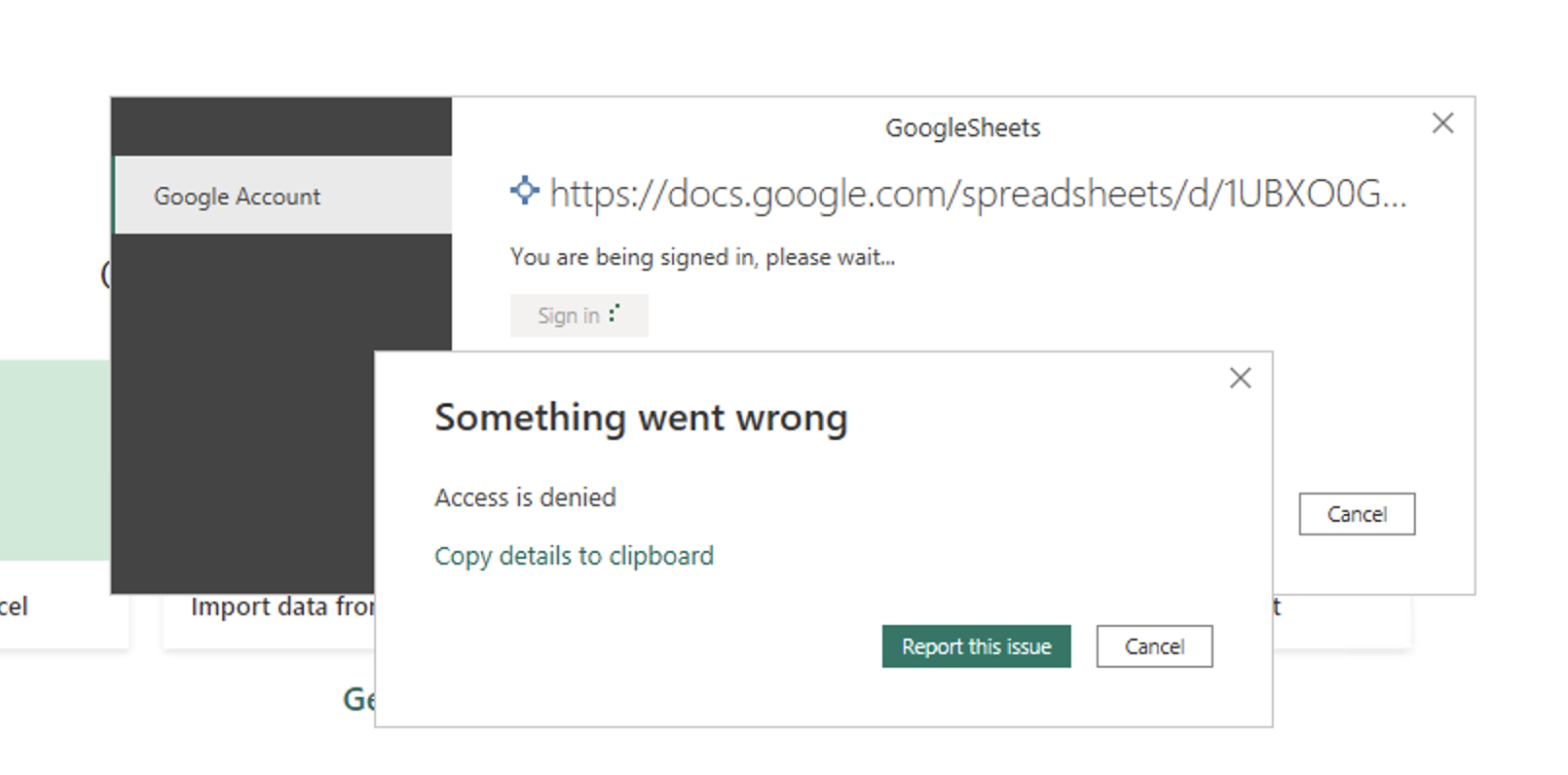Click the partially hidden green 'Ge' heading
The image size is (1568, 775).
[358, 699]
